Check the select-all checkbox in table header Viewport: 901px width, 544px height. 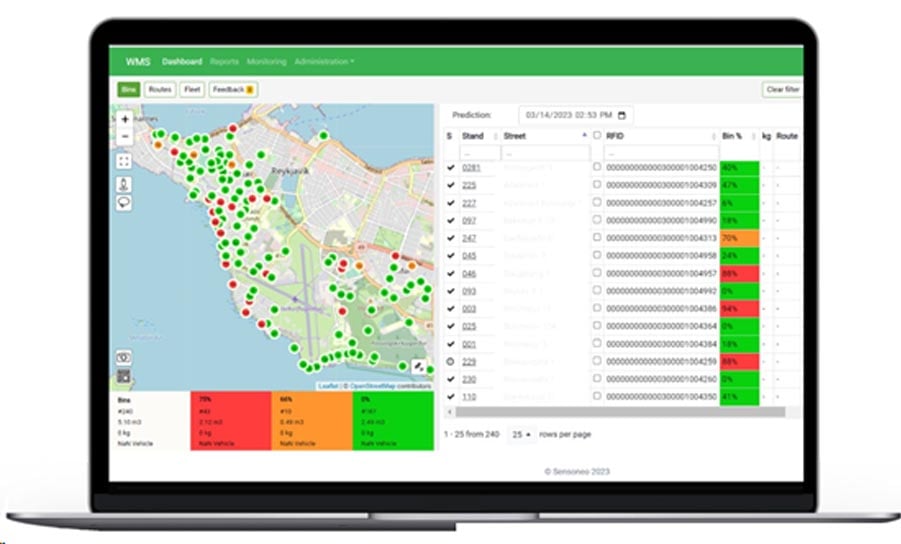tap(597, 136)
